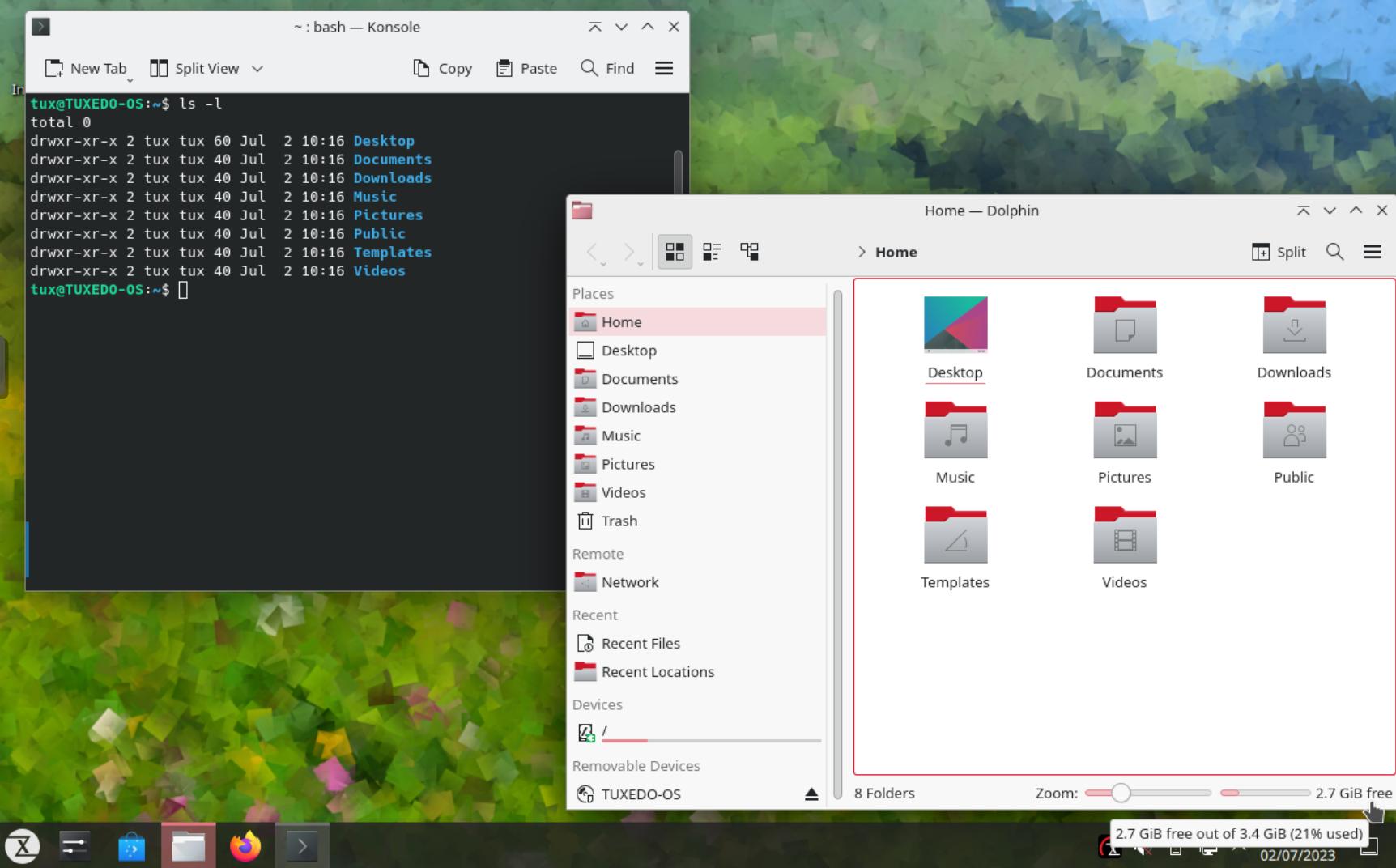Screen dimensions: 1396x868
Task: Click the breadcrumb chevron before Home
Action: (x=862, y=252)
